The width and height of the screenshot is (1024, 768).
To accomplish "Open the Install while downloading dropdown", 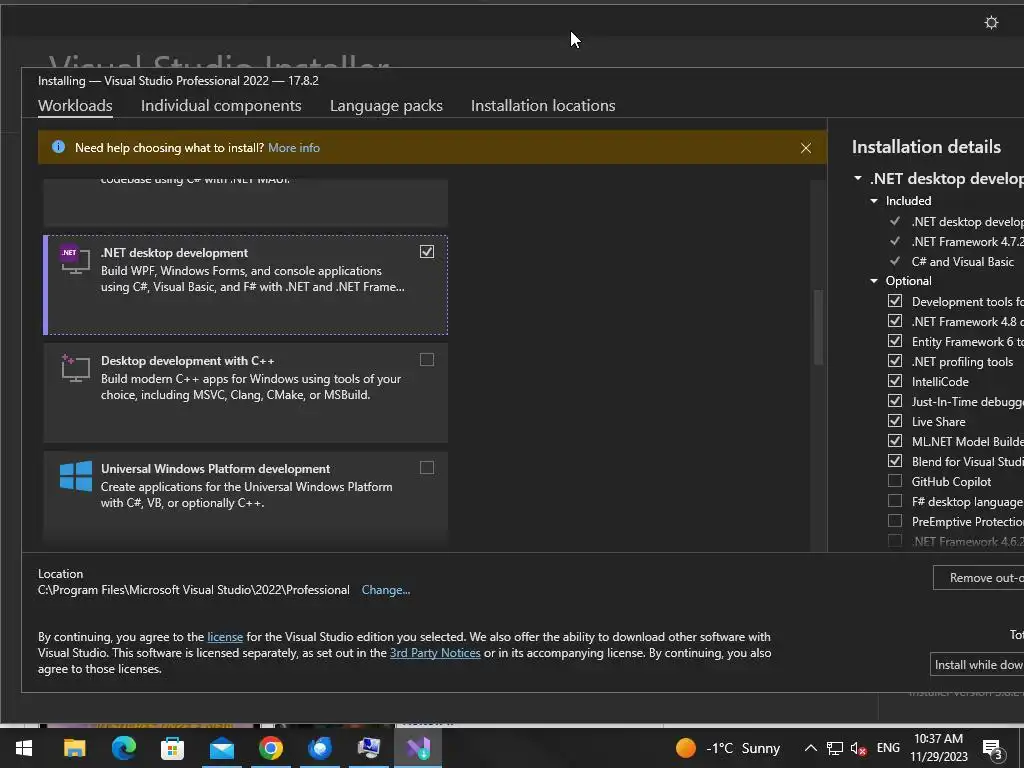I will 977,665.
